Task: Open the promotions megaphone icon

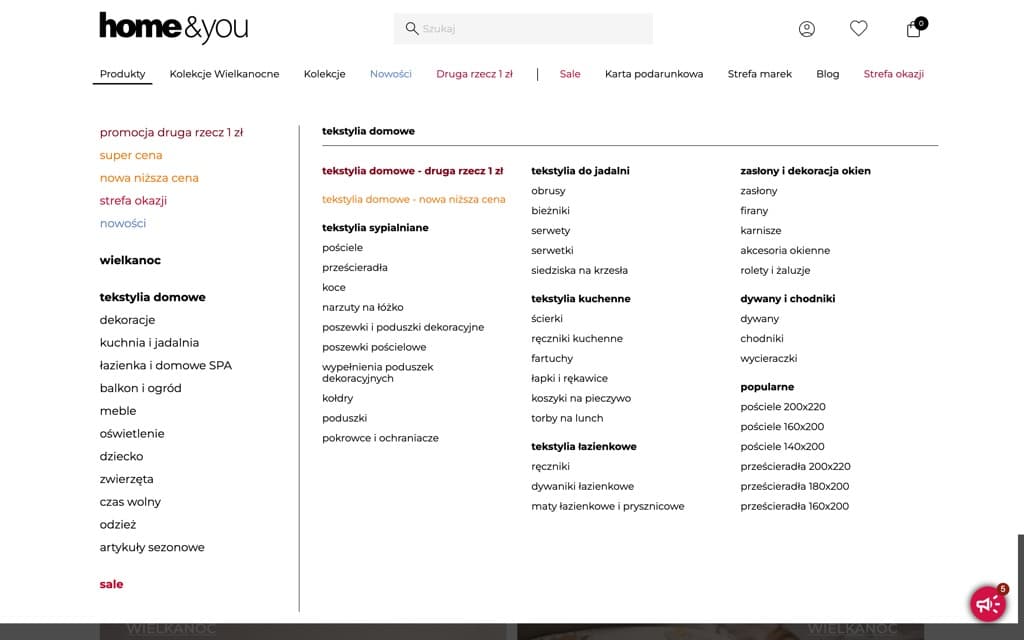Action: coord(988,604)
